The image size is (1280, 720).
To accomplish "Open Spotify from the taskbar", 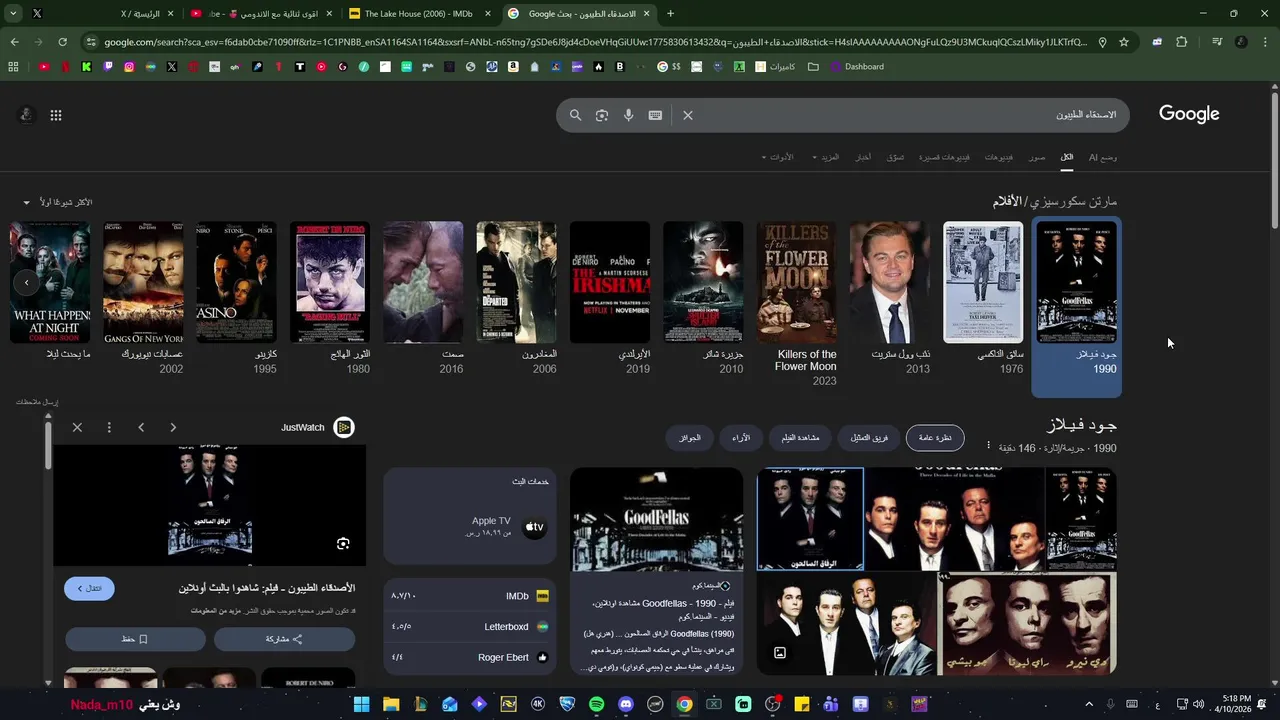I will pyautogui.click(x=597, y=704).
